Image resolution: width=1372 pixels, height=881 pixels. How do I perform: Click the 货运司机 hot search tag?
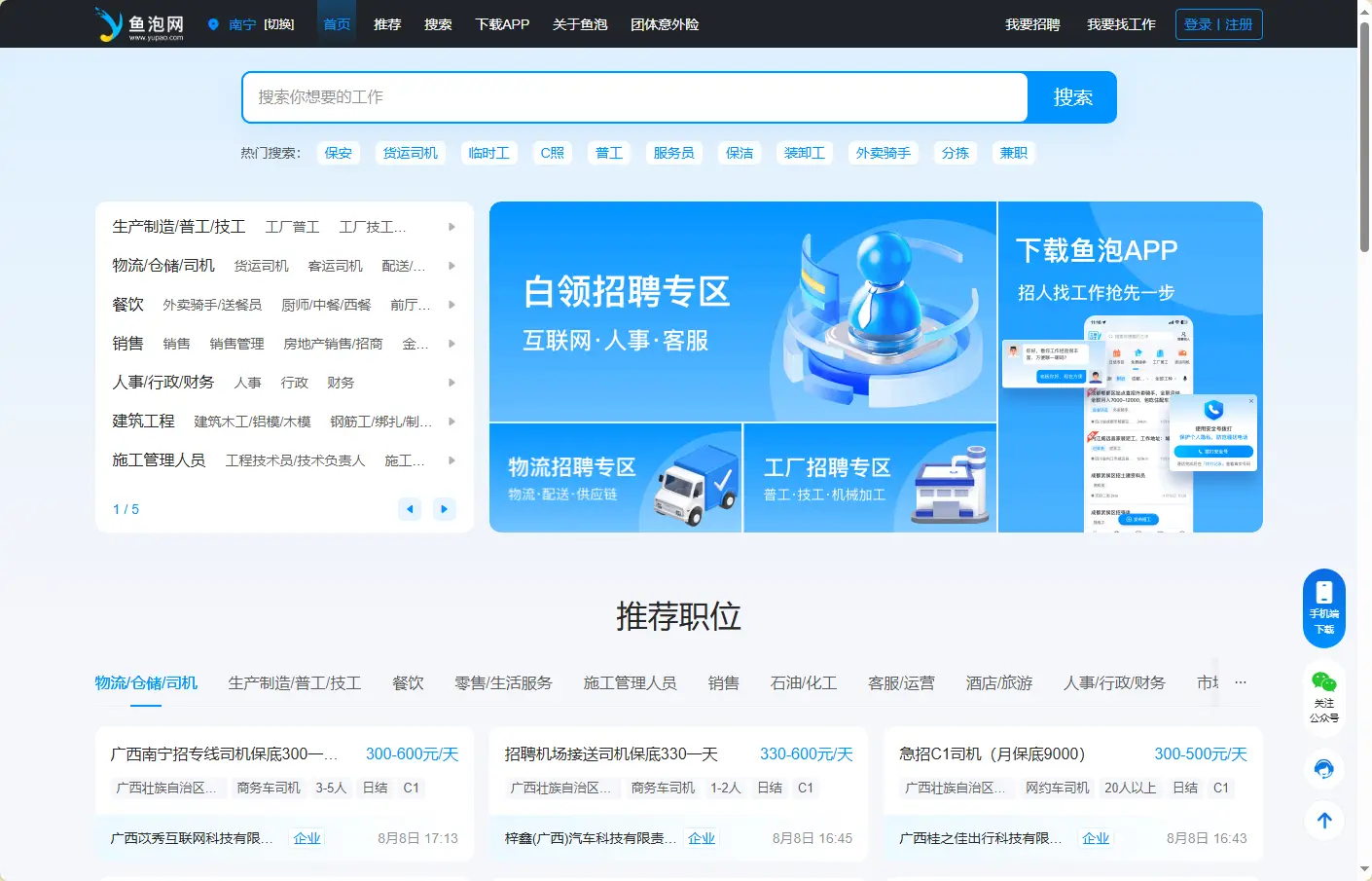[410, 153]
